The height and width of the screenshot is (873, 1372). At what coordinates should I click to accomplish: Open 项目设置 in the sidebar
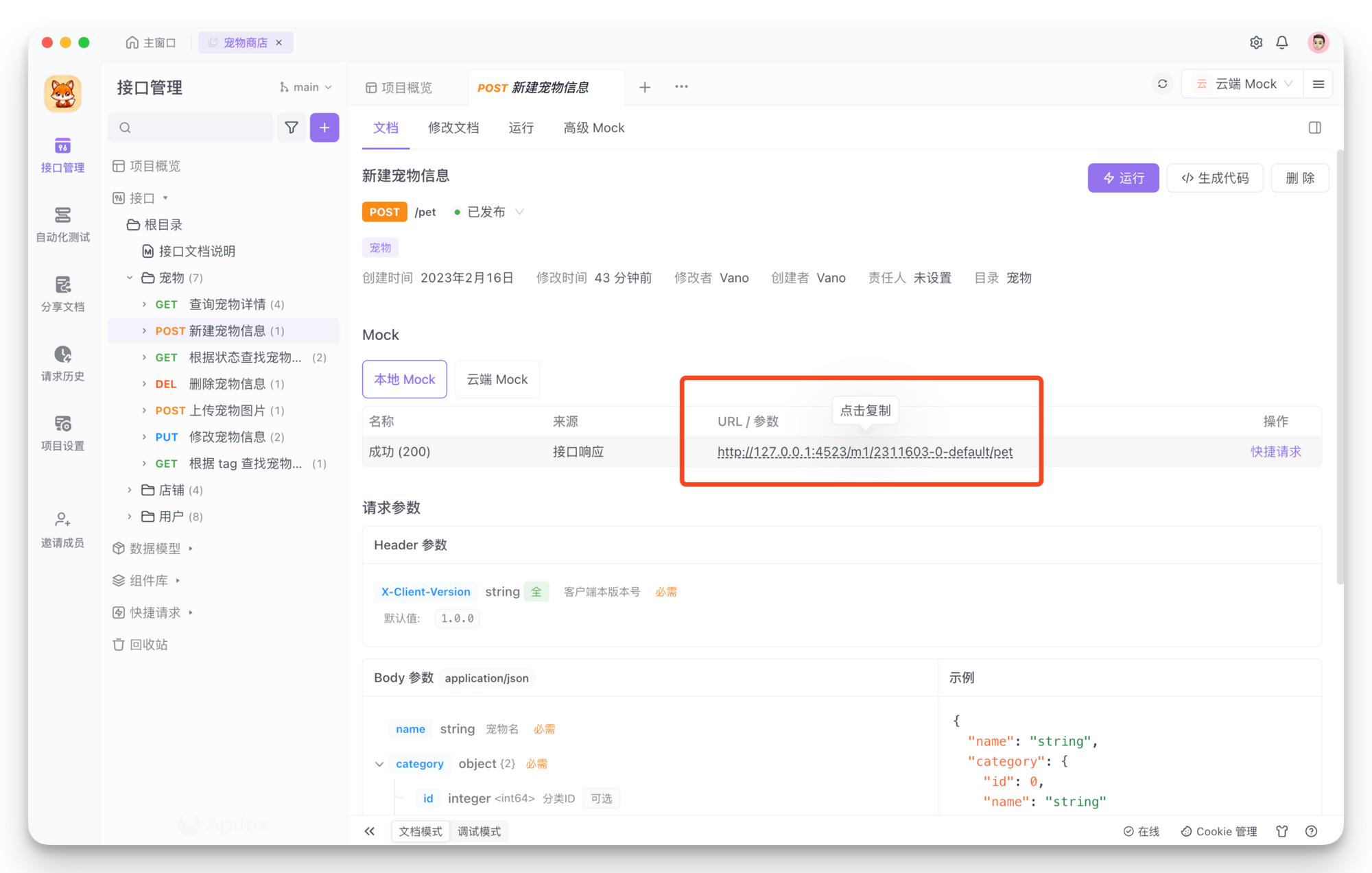pos(62,433)
